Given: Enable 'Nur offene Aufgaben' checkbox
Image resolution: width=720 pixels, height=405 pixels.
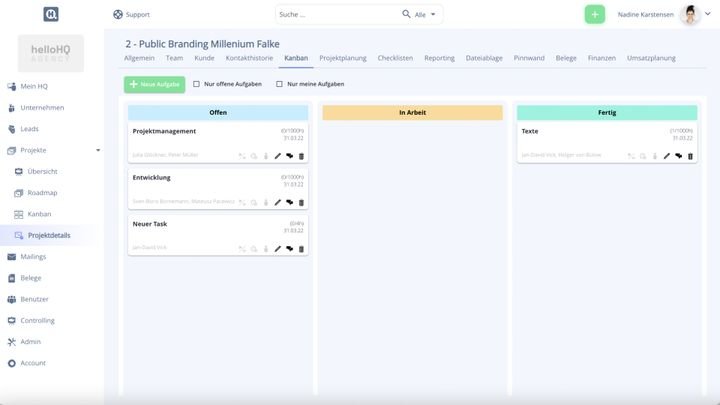Looking at the screenshot, I should pyautogui.click(x=197, y=84).
